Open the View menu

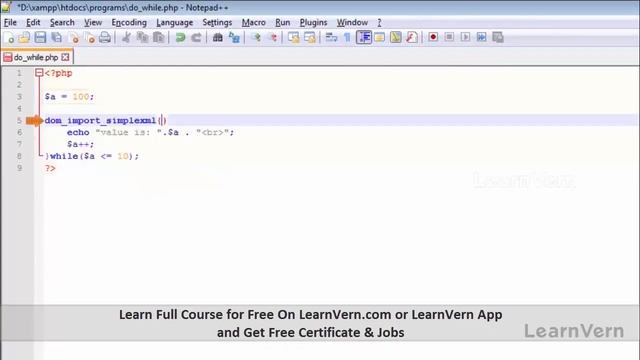(93, 22)
